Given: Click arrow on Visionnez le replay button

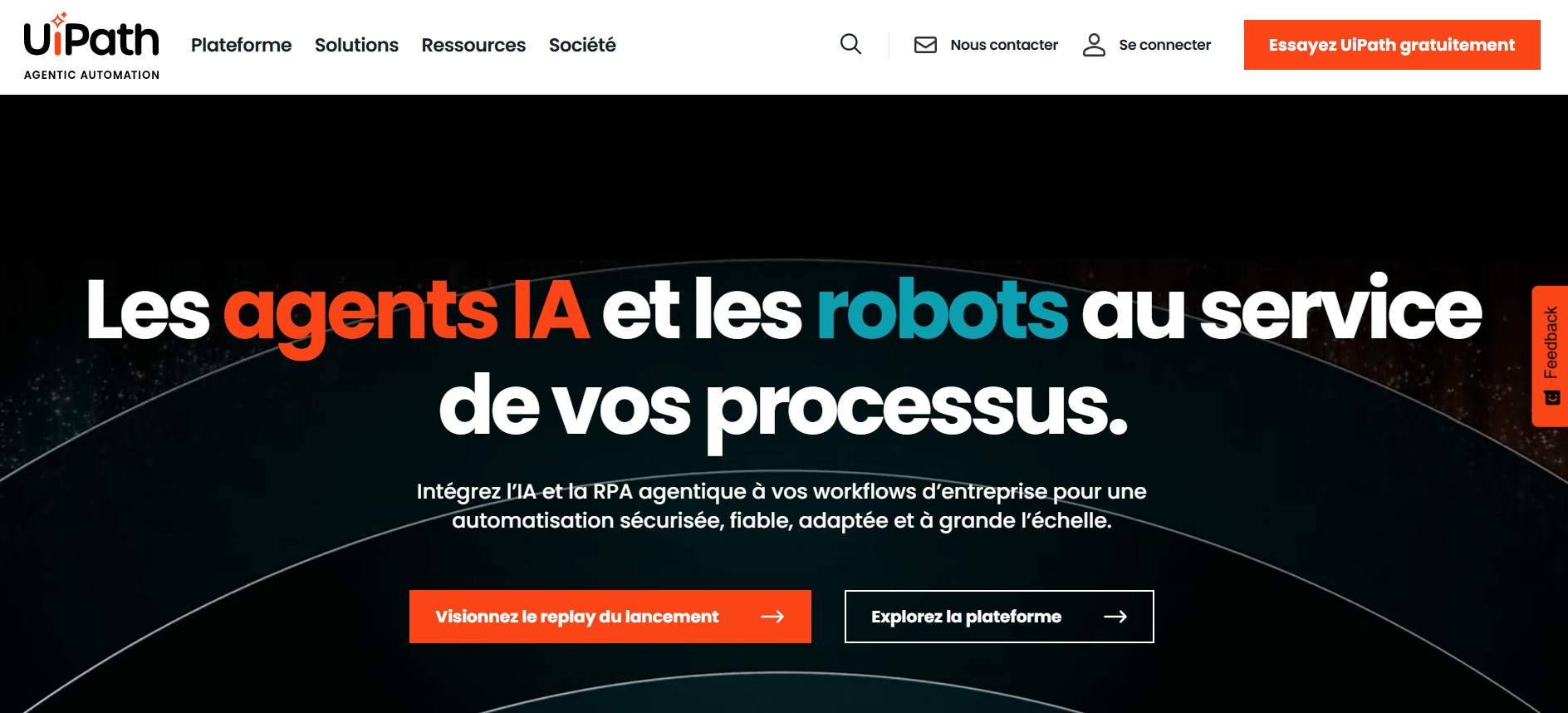Looking at the screenshot, I should click(772, 617).
